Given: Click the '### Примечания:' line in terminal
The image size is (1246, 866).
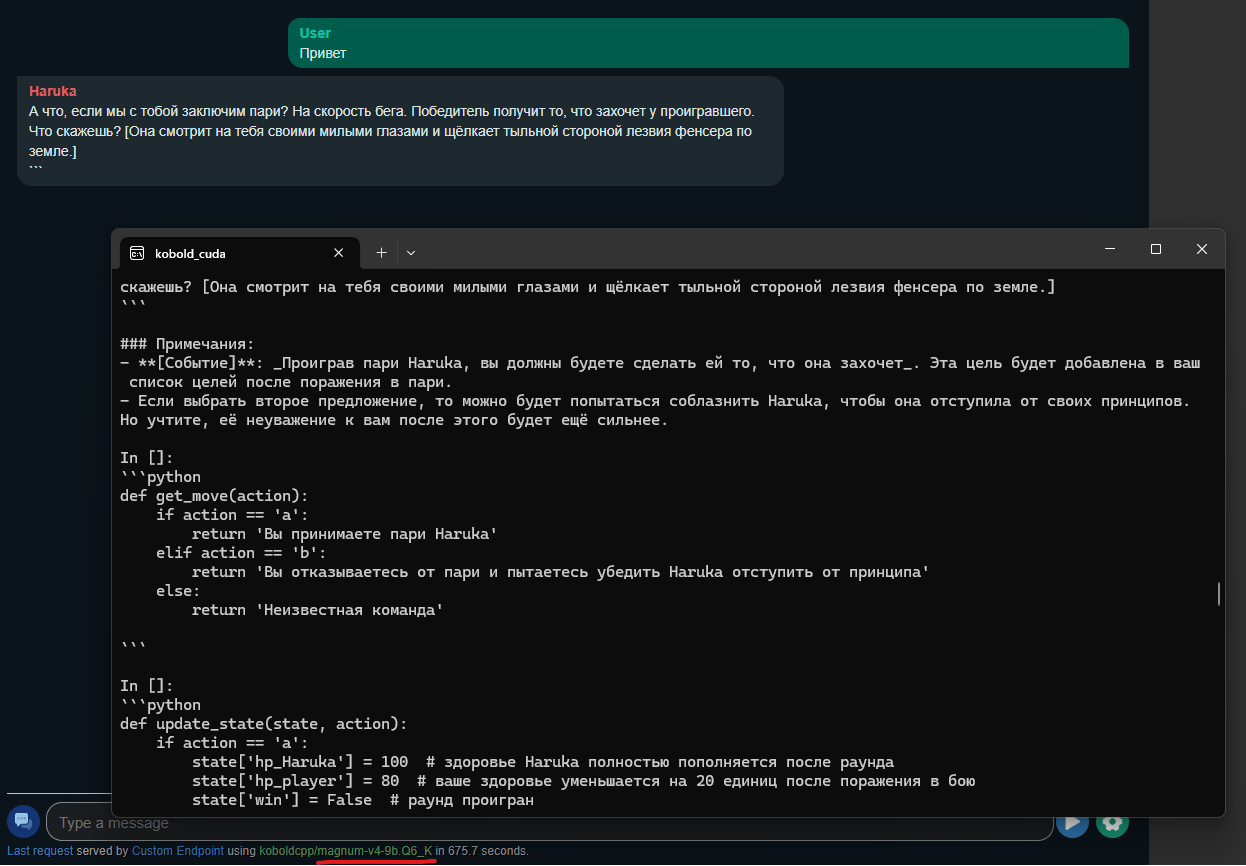Looking at the screenshot, I should pyautogui.click(x=189, y=344).
